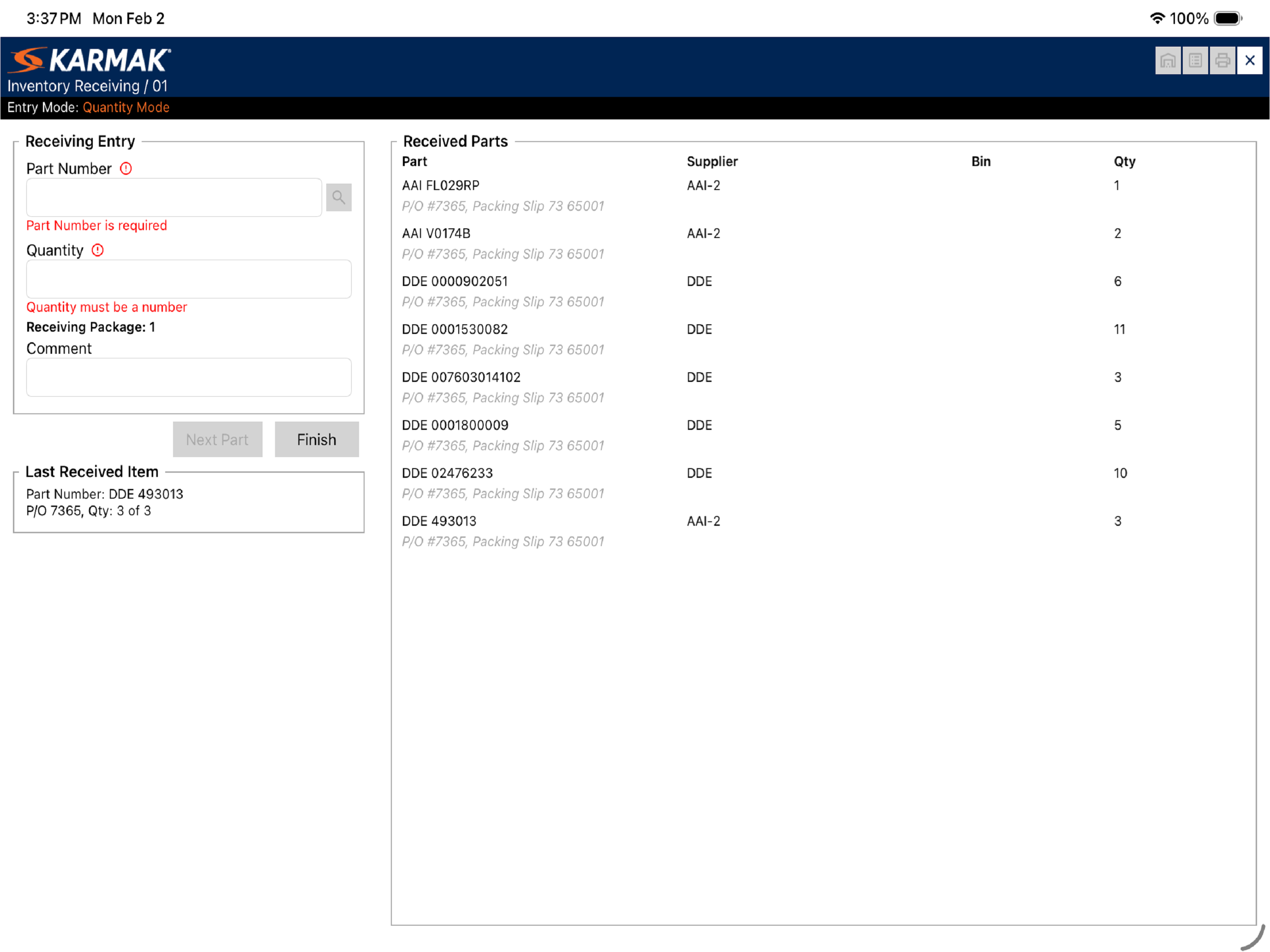The height and width of the screenshot is (952, 1270).
Task: Click packing slip line under DDE 0001800009
Action: click(503, 446)
